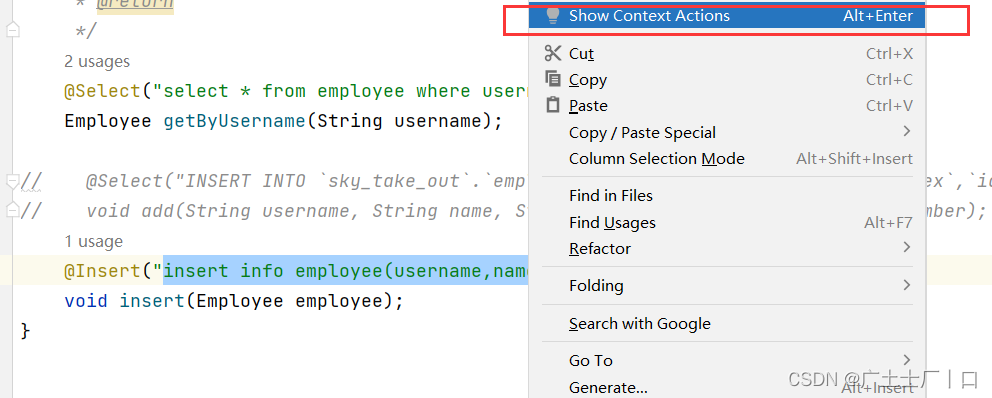Click the void keyword before insert

[x=86, y=301]
